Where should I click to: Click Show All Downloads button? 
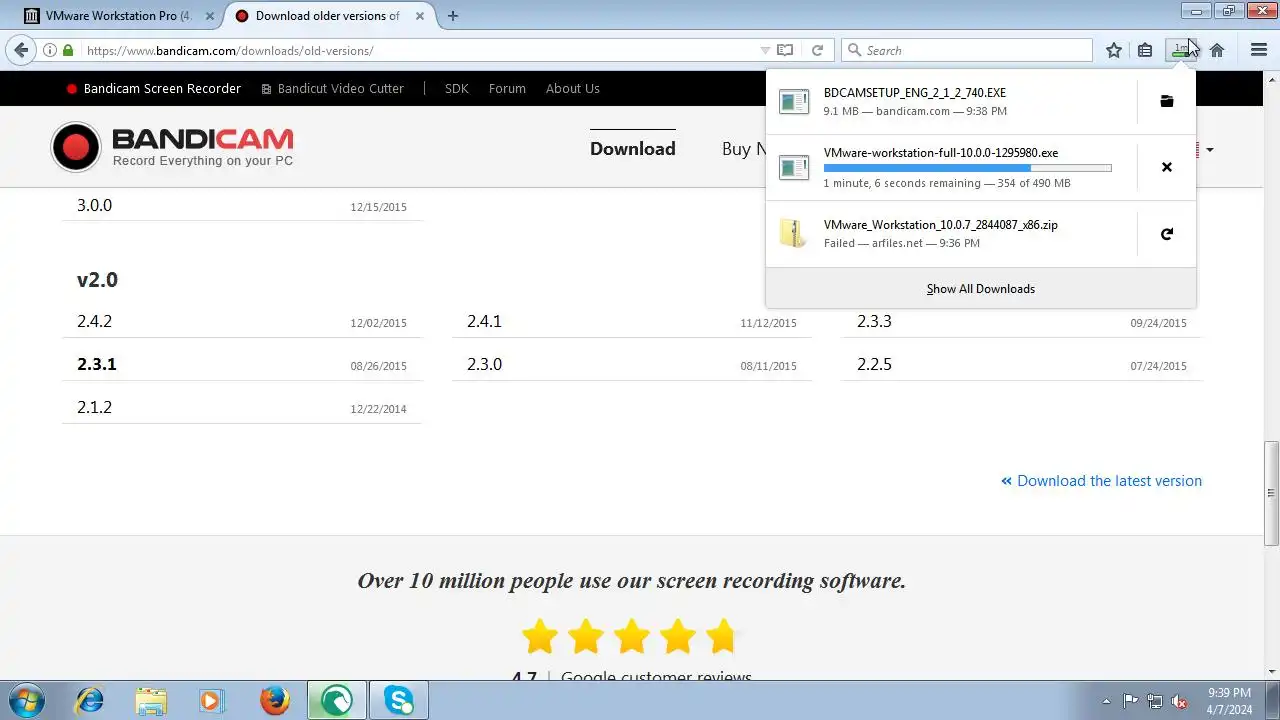pos(980,289)
